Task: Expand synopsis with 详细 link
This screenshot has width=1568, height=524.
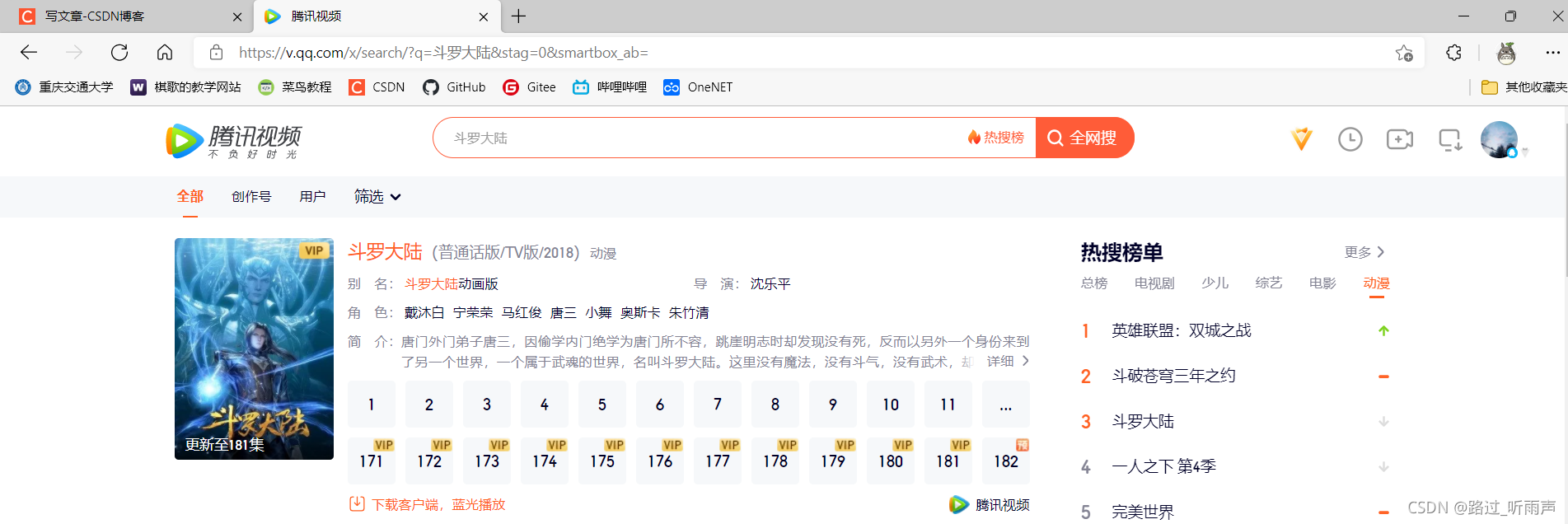Action: 1008,362
